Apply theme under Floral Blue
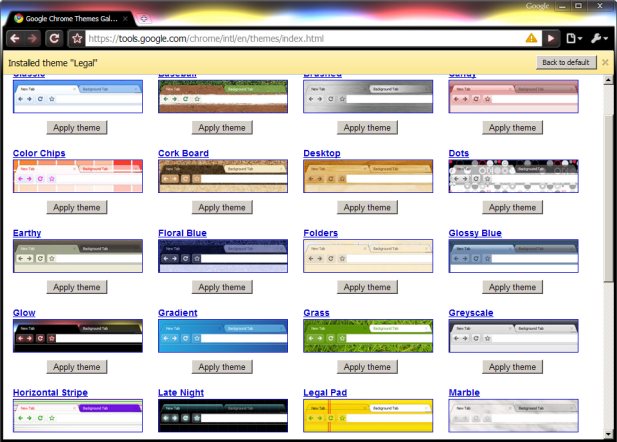 point(222,287)
